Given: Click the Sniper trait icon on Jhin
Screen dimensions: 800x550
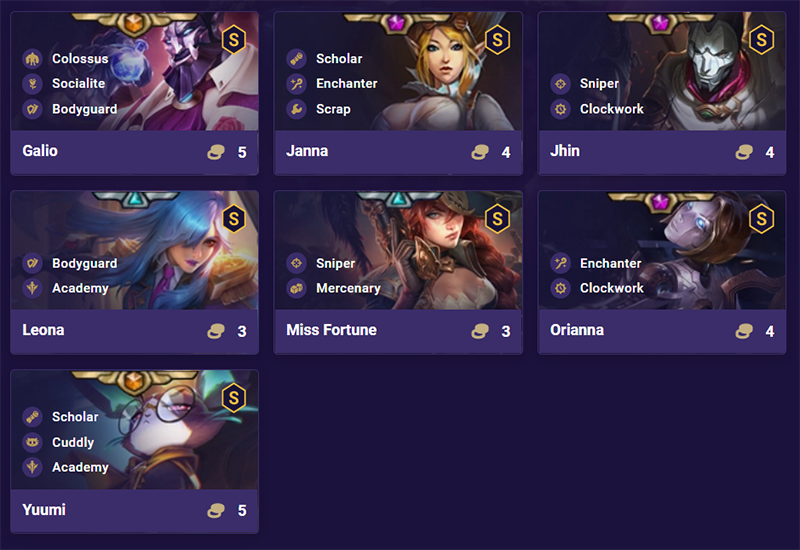Looking at the screenshot, I should (x=559, y=84).
